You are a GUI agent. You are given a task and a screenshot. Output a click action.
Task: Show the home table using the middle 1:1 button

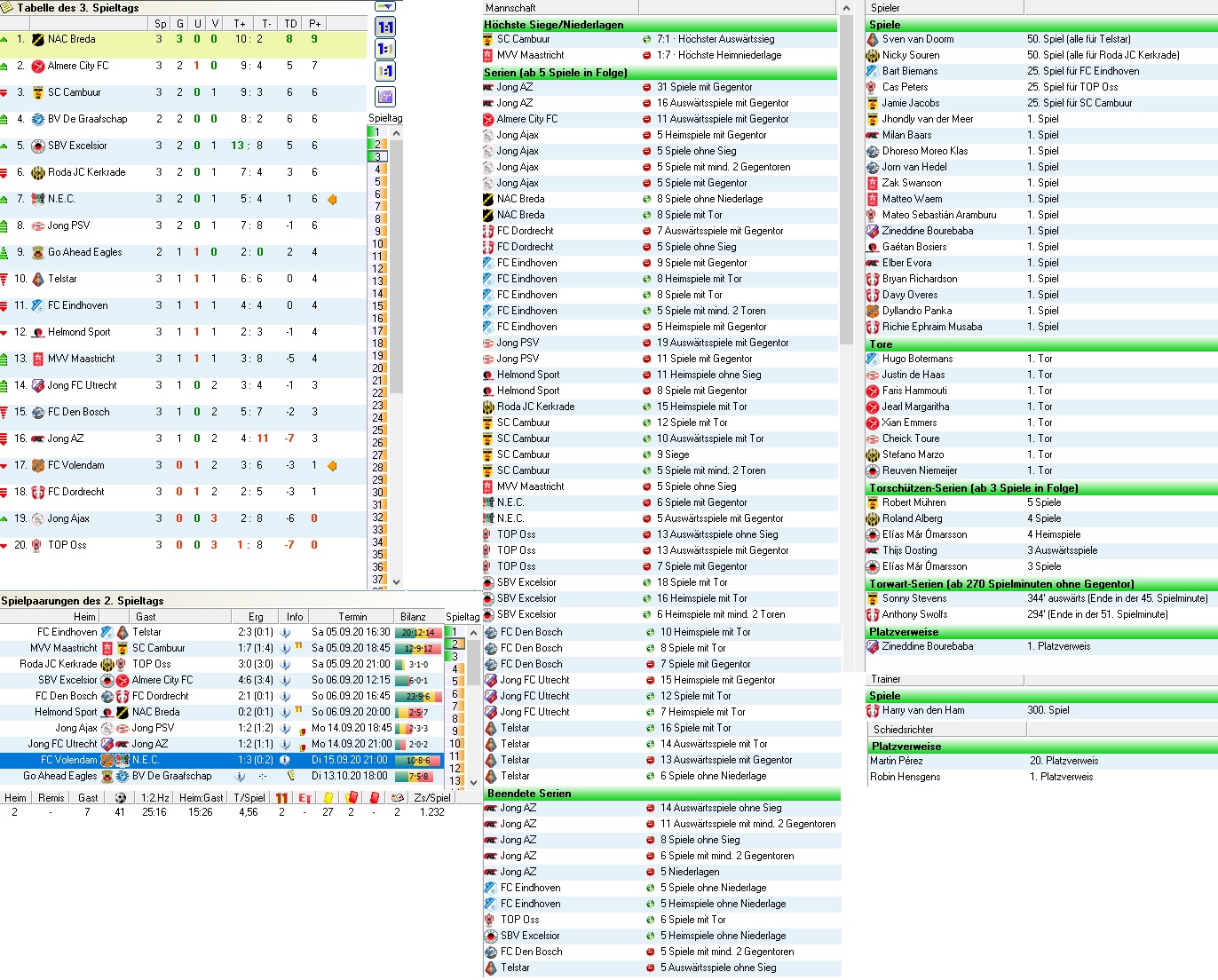coord(385,50)
